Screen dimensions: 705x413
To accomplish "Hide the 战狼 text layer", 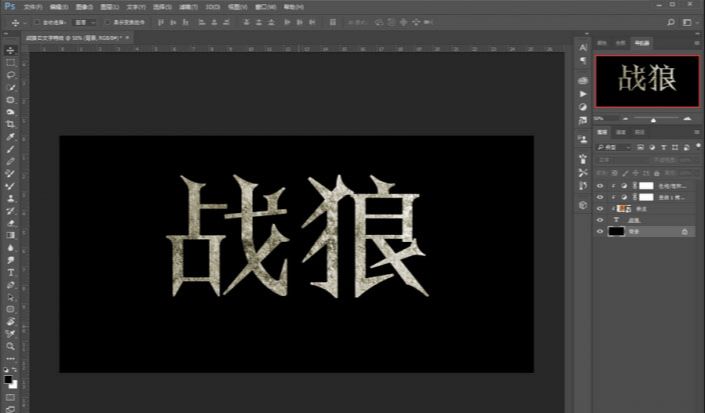I will (600, 220).
